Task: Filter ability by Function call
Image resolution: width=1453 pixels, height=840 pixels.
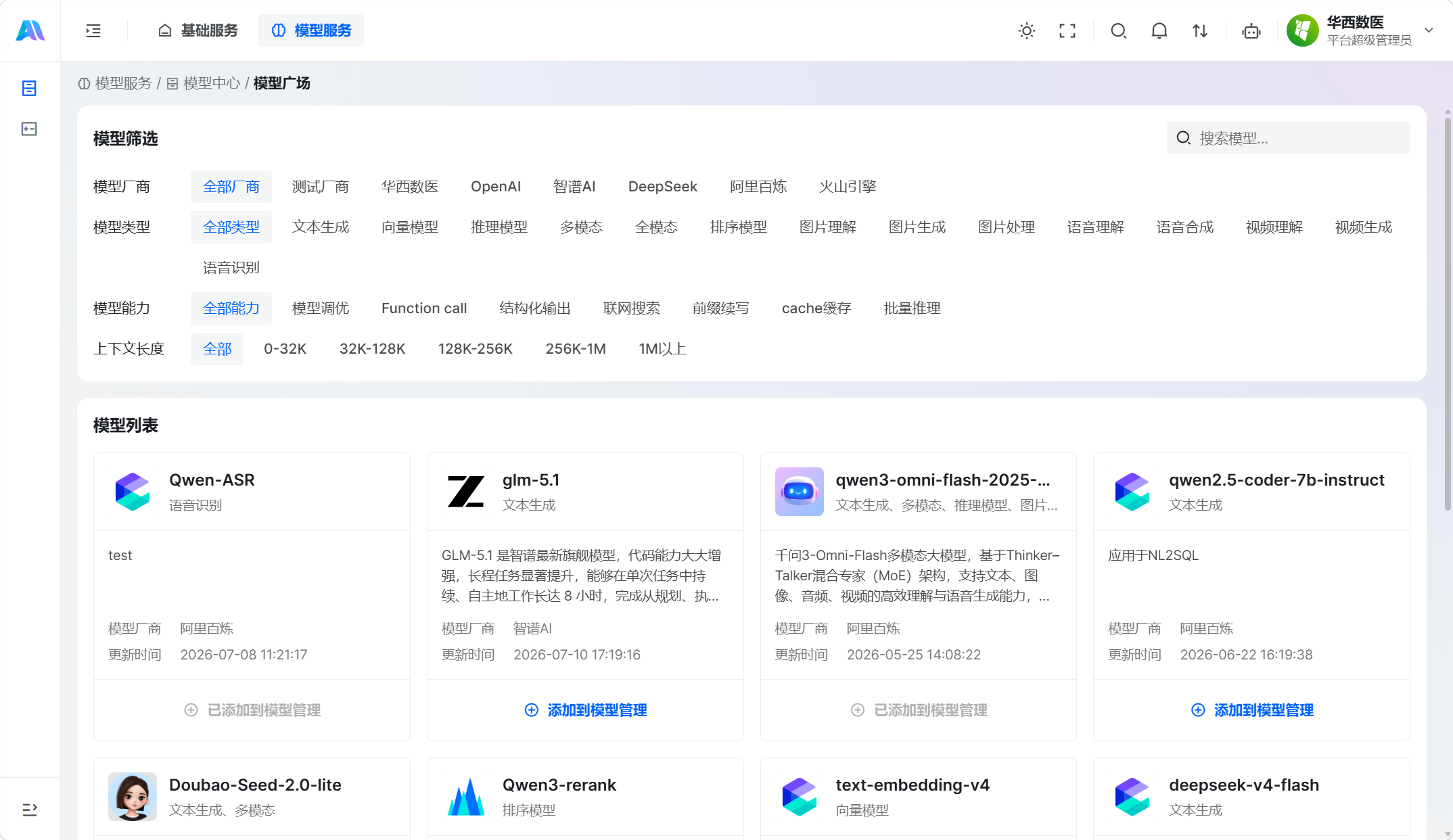Action: click(424, 308)
